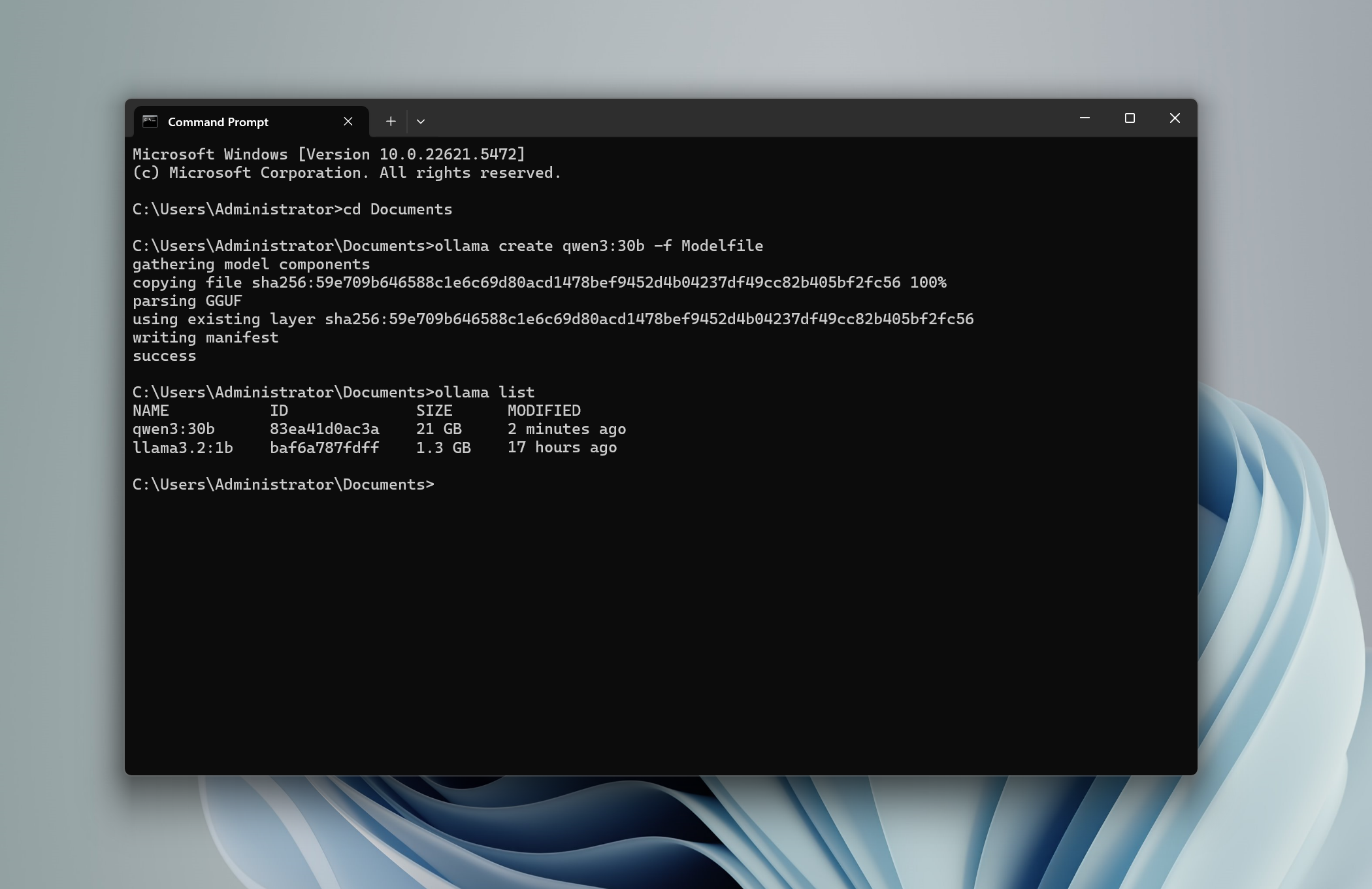1372x889 pixels.
Task: Click the '17 hours ago' modified value
Action: coord(563,447)
